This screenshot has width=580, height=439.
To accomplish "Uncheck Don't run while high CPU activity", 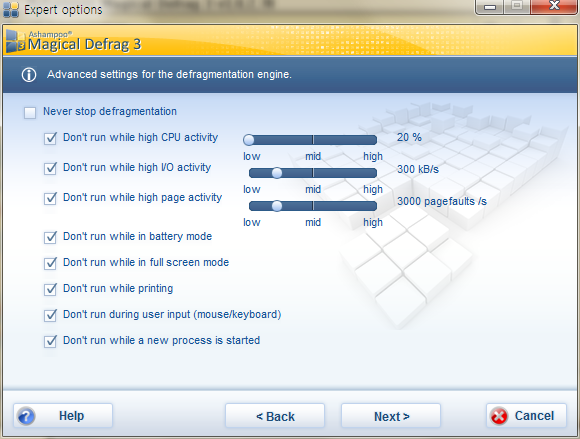I will coord(50,138).
